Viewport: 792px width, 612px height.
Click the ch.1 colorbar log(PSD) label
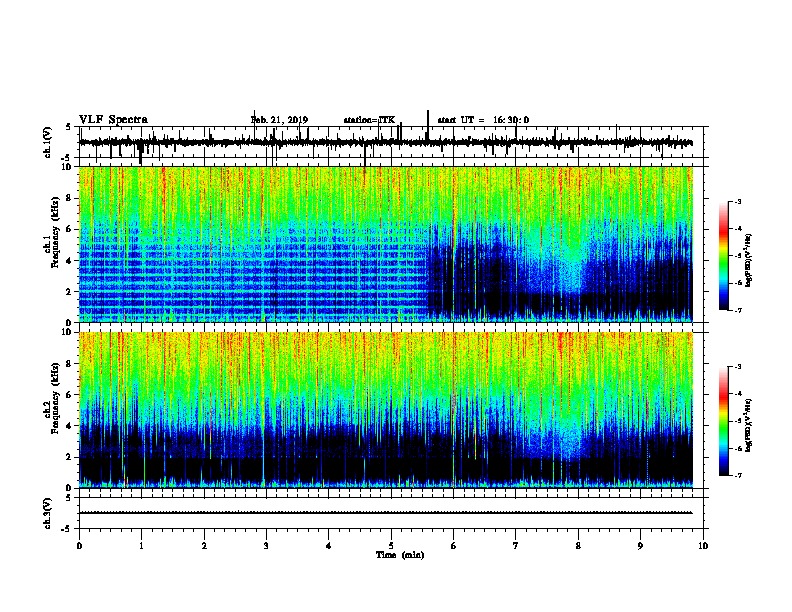(748, 260)
